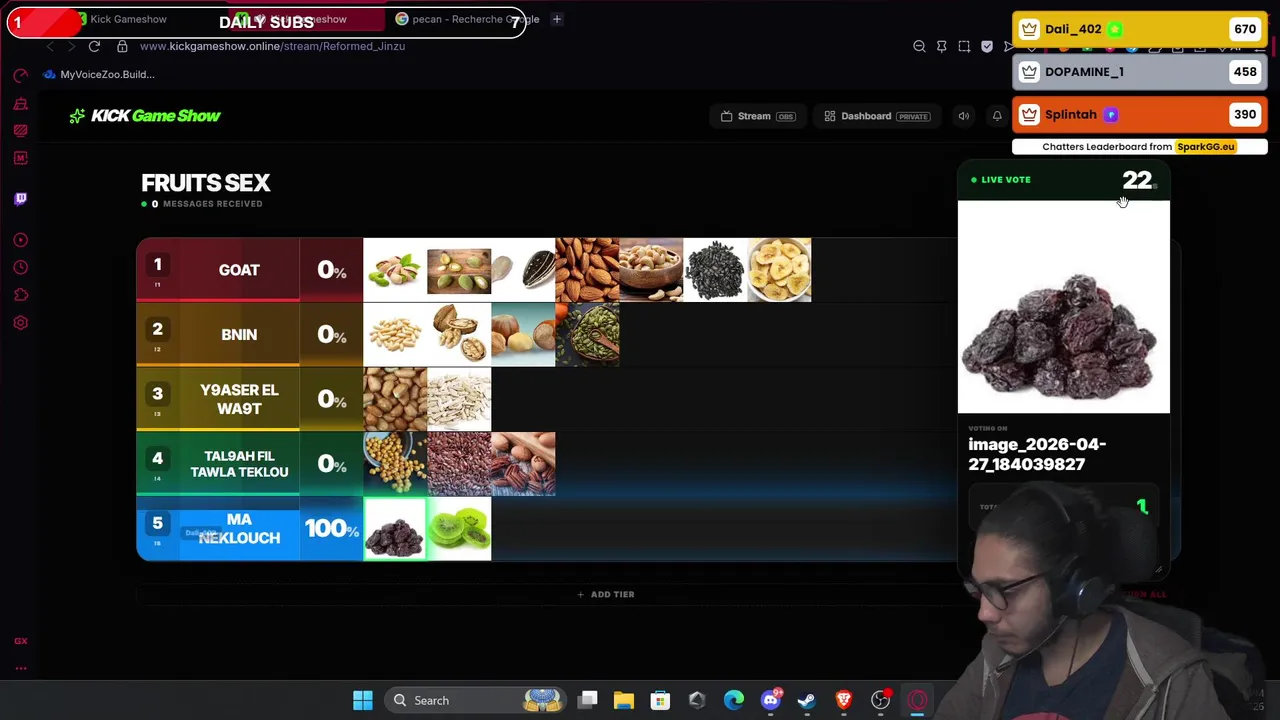
Task: Reload the page with refresh icon
Action: 94,46
